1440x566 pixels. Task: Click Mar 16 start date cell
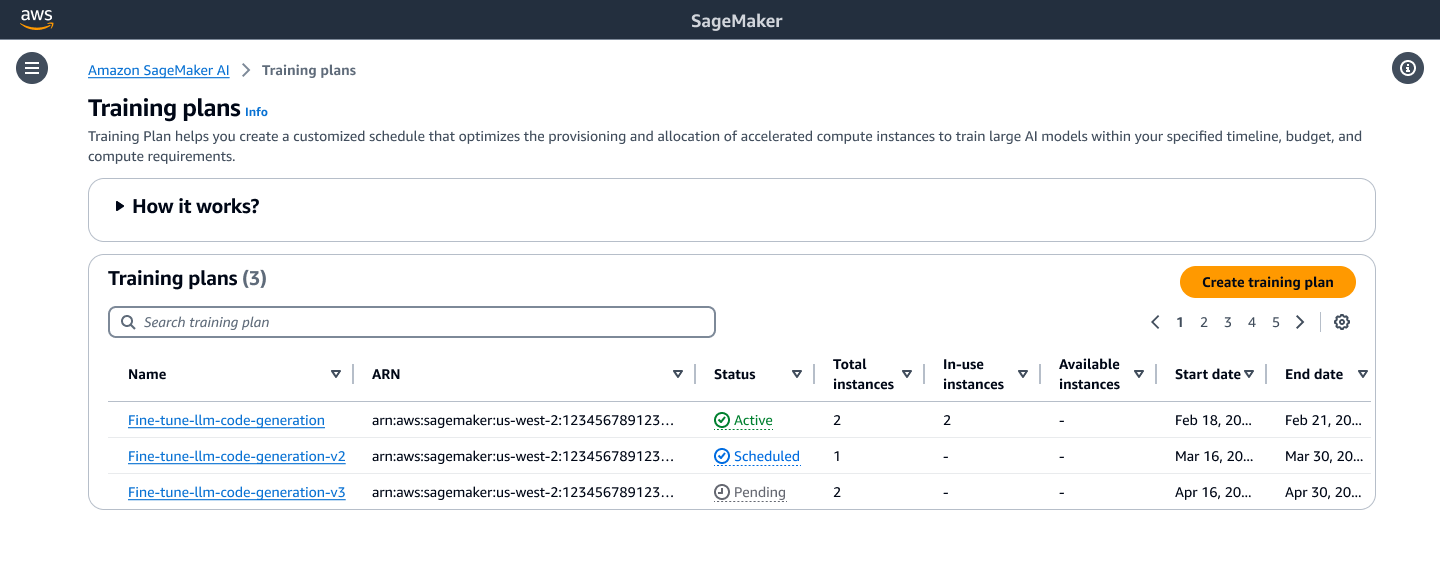1214,457
